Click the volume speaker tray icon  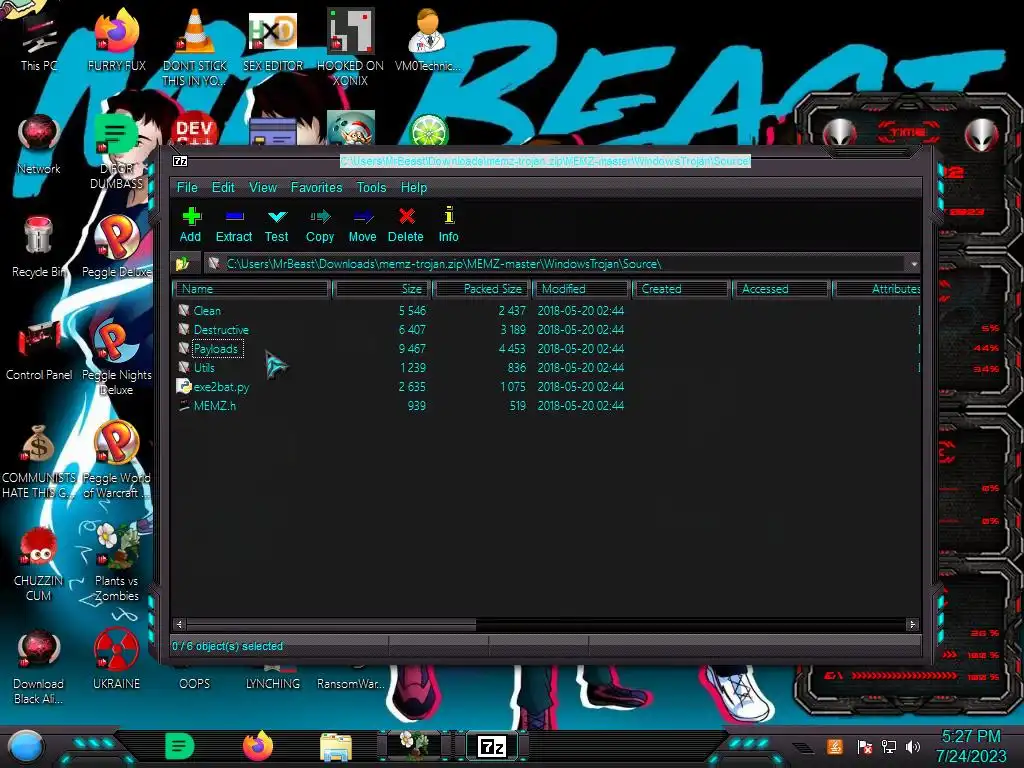tap(913, 746)
